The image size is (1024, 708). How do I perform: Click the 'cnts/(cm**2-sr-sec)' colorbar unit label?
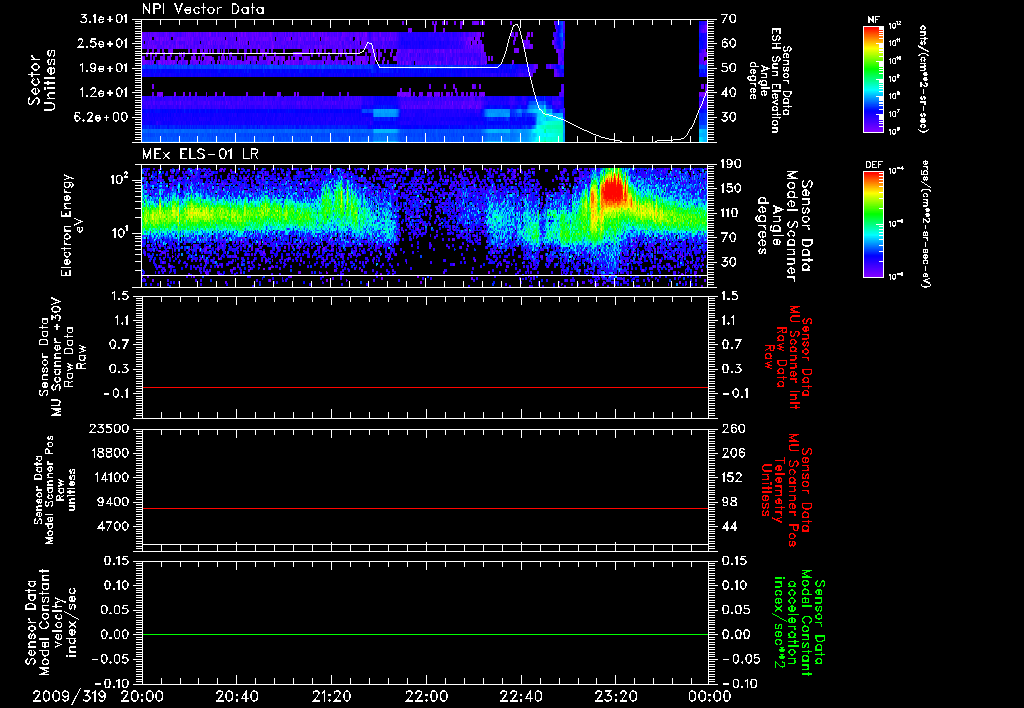pyautogui.click(x=923, y=79)
